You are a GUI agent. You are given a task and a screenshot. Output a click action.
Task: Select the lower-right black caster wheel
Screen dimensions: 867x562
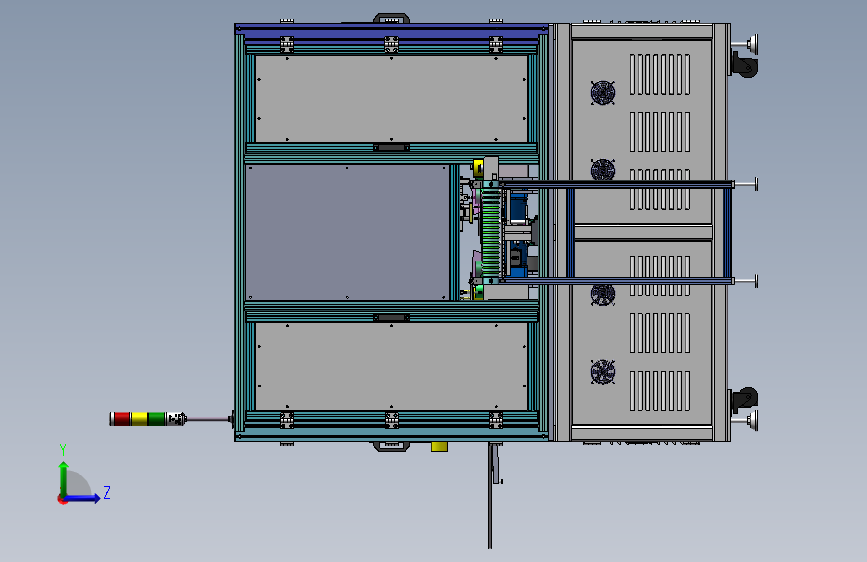(x=745, y=399)
